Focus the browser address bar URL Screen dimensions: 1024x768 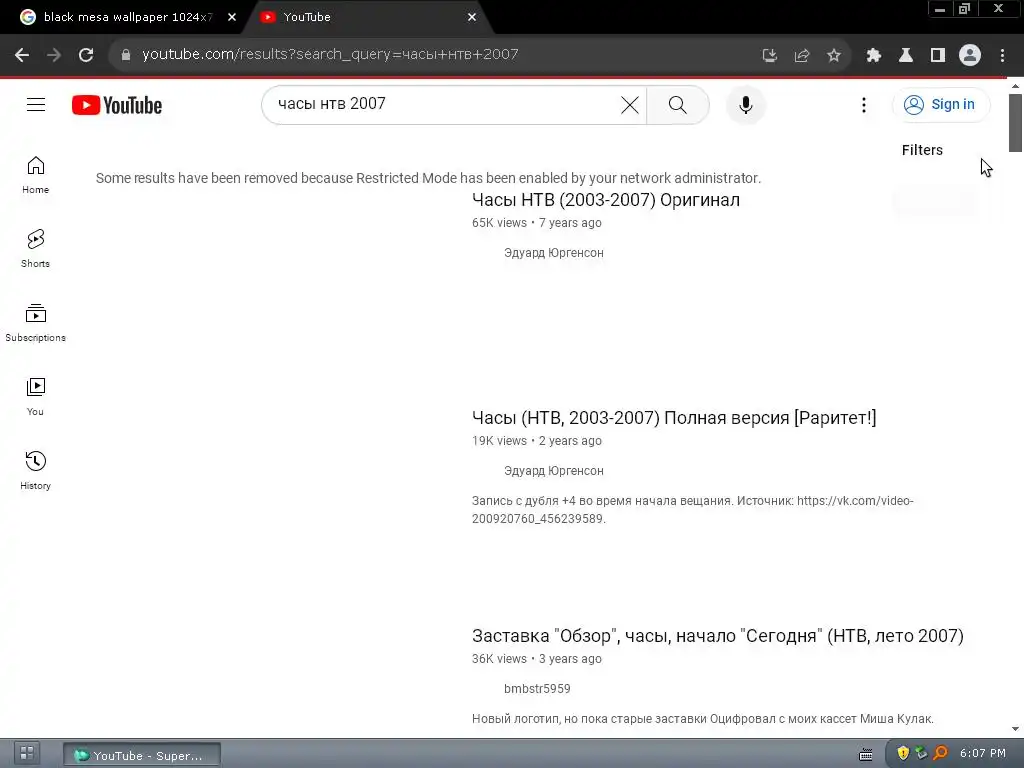[330, 54]
